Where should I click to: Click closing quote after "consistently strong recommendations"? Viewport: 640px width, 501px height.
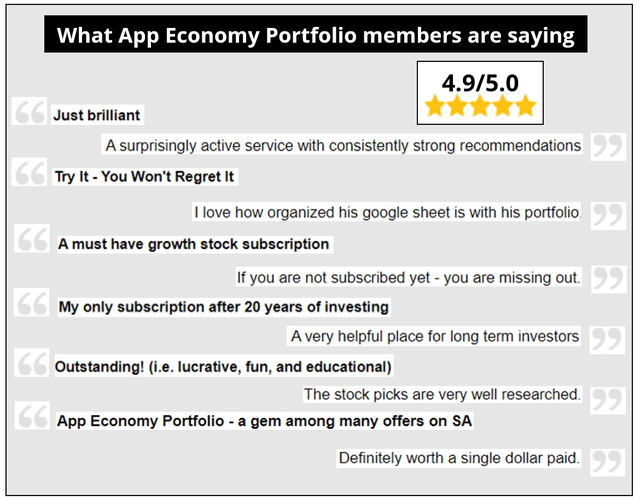608,147
